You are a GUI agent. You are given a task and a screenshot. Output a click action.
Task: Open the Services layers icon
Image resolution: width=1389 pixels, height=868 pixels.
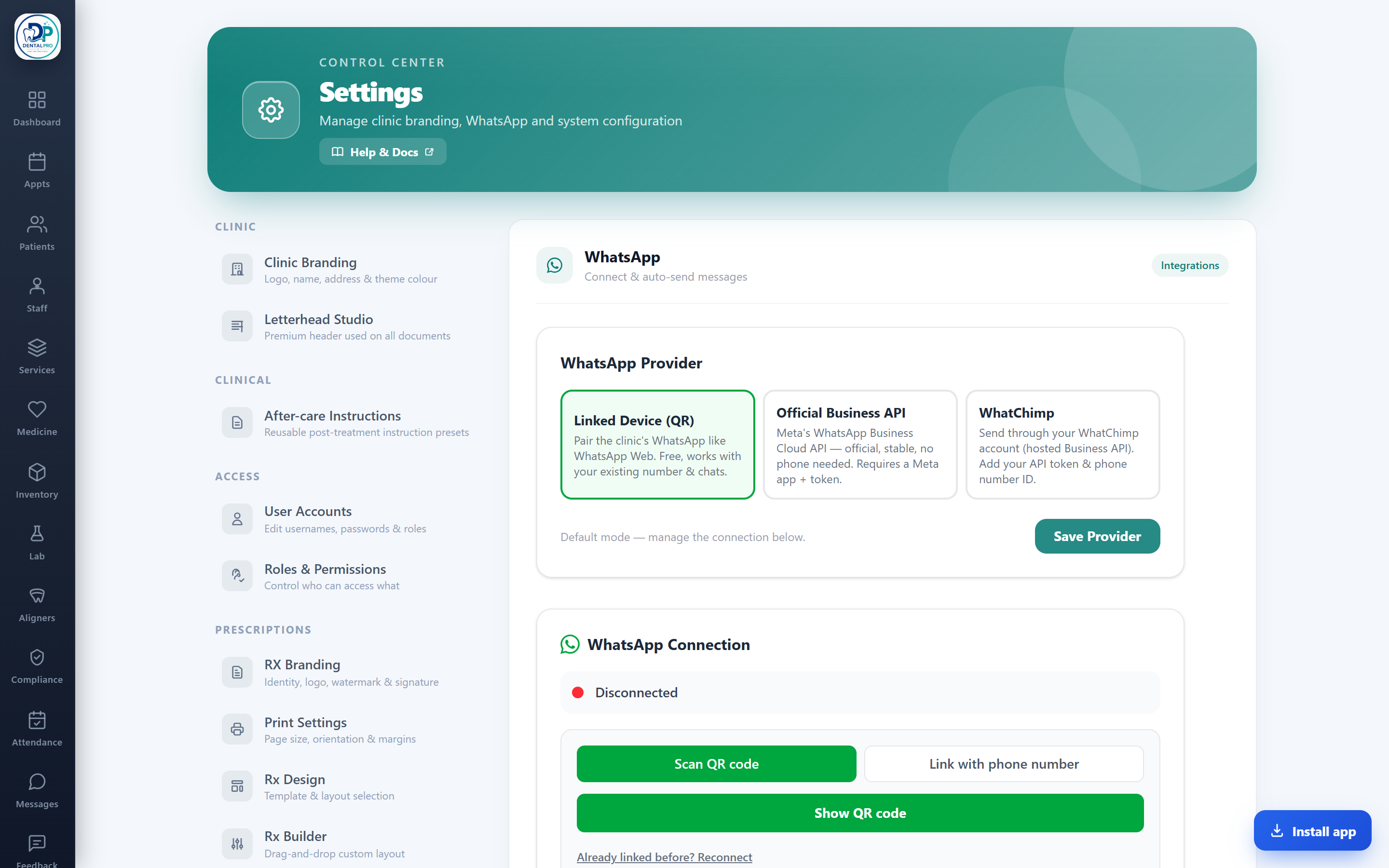pyautogui.click(x=37, y=348)
